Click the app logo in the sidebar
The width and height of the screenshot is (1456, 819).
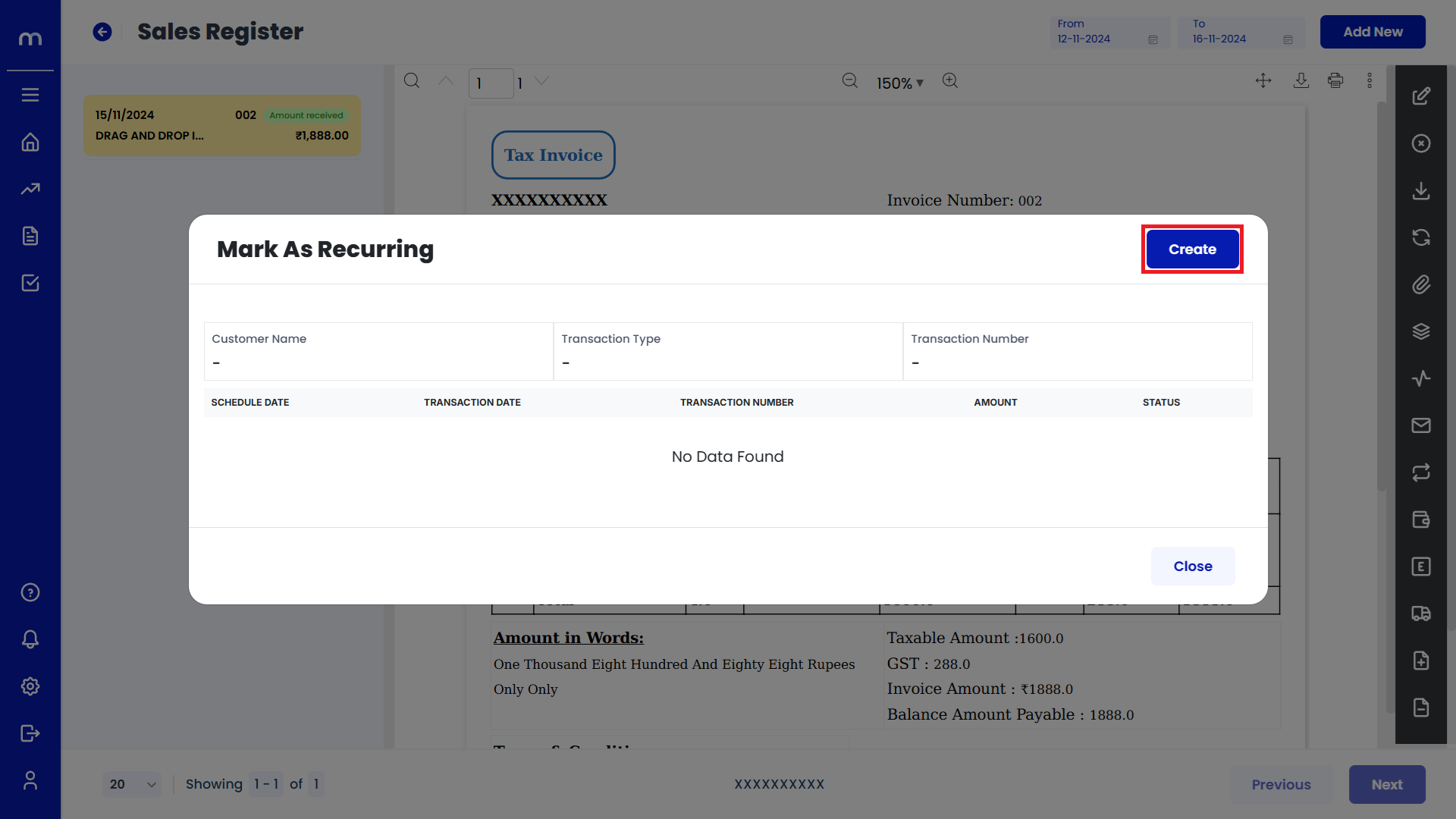[x=30, y=38]
